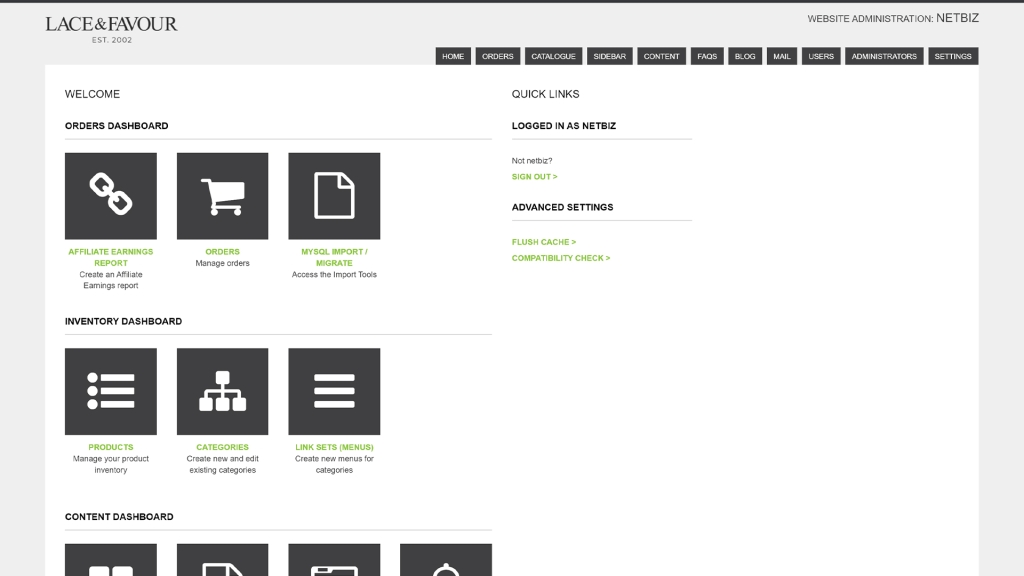The image size is (1024, 576).
Task: Switch to the Blog navigation tab
Action: (x=745, y=57)
